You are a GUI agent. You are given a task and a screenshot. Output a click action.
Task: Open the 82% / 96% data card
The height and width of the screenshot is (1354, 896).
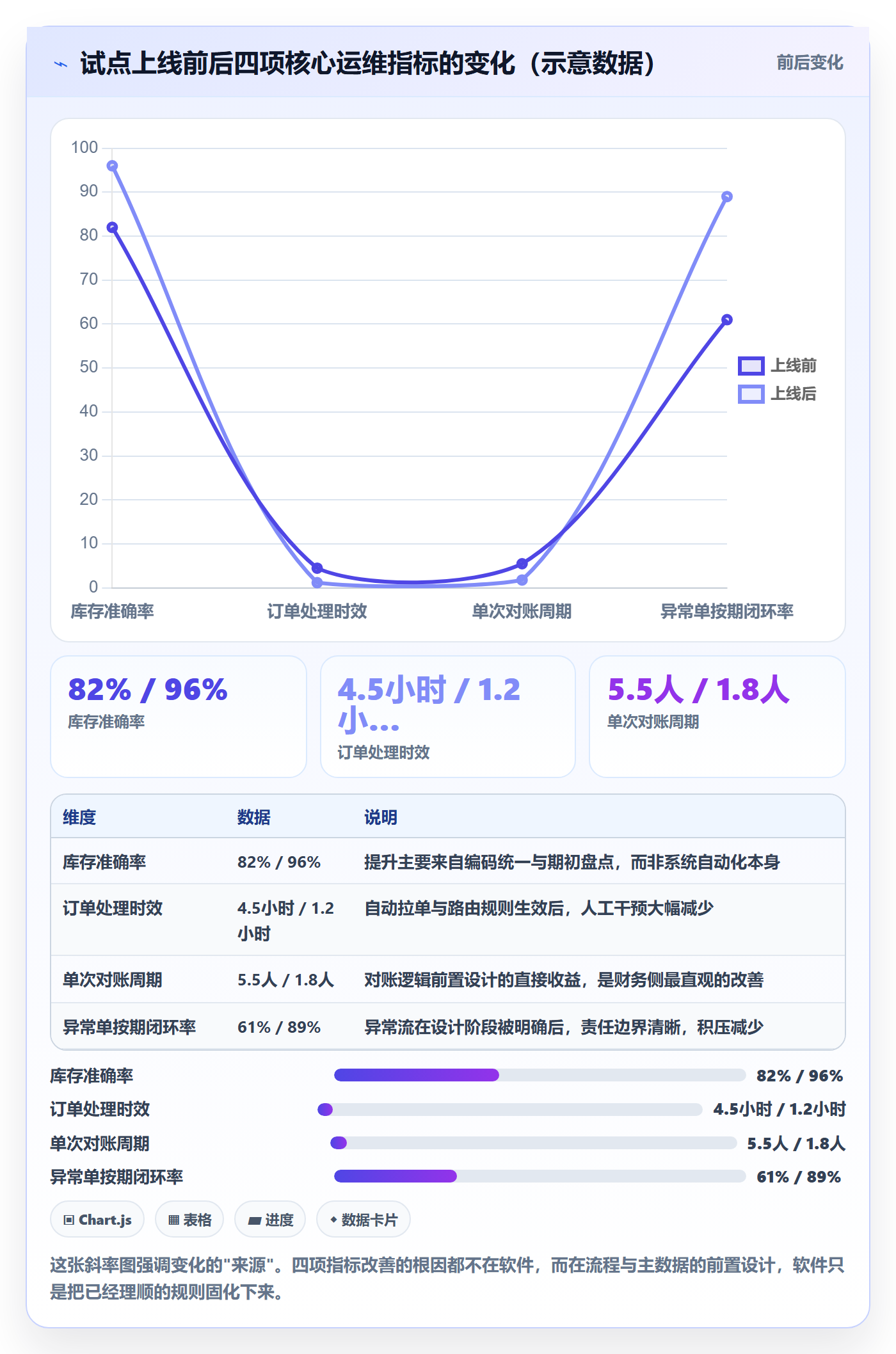179,717
